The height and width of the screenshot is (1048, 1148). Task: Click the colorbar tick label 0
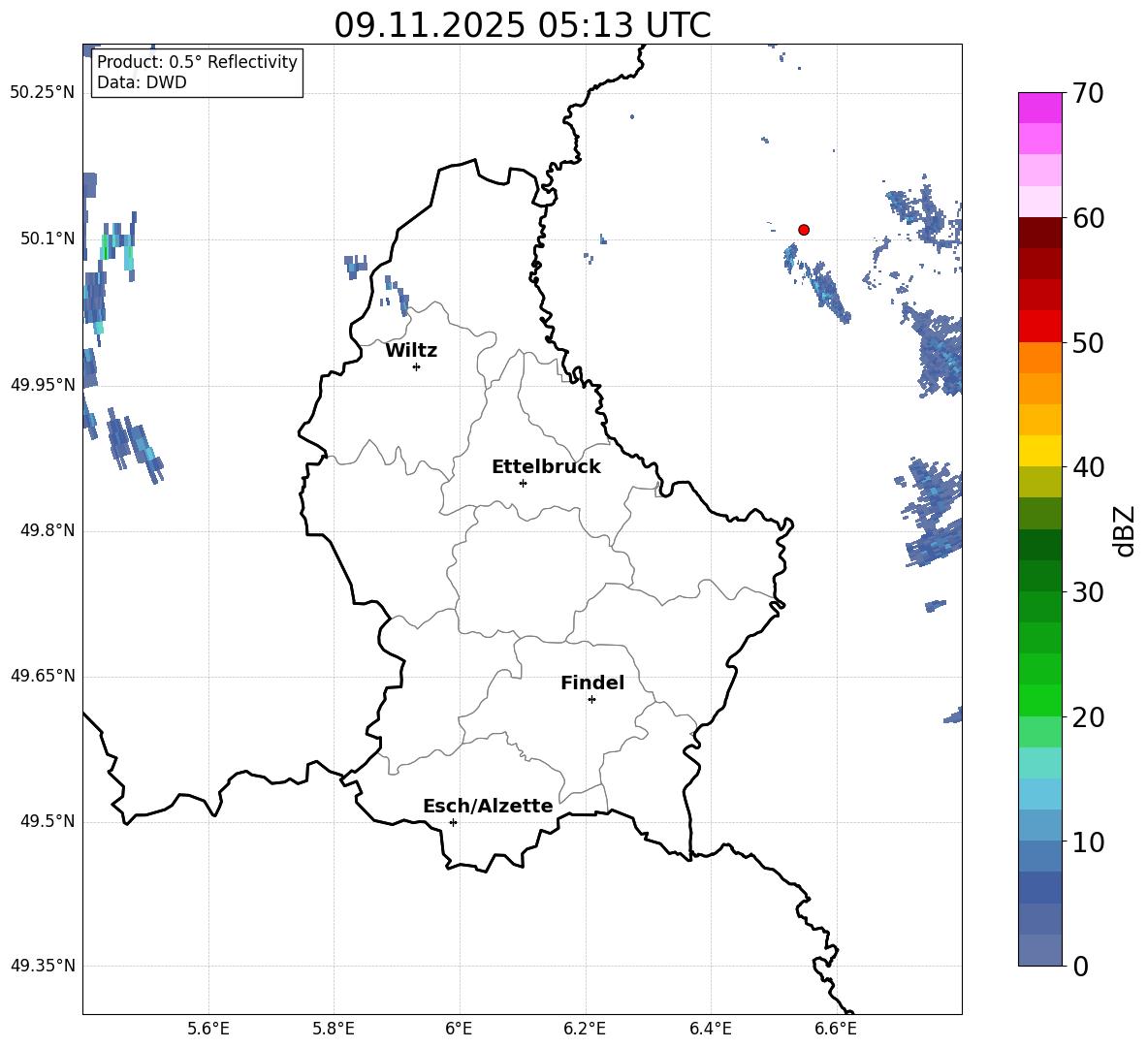click(1080, 966)
